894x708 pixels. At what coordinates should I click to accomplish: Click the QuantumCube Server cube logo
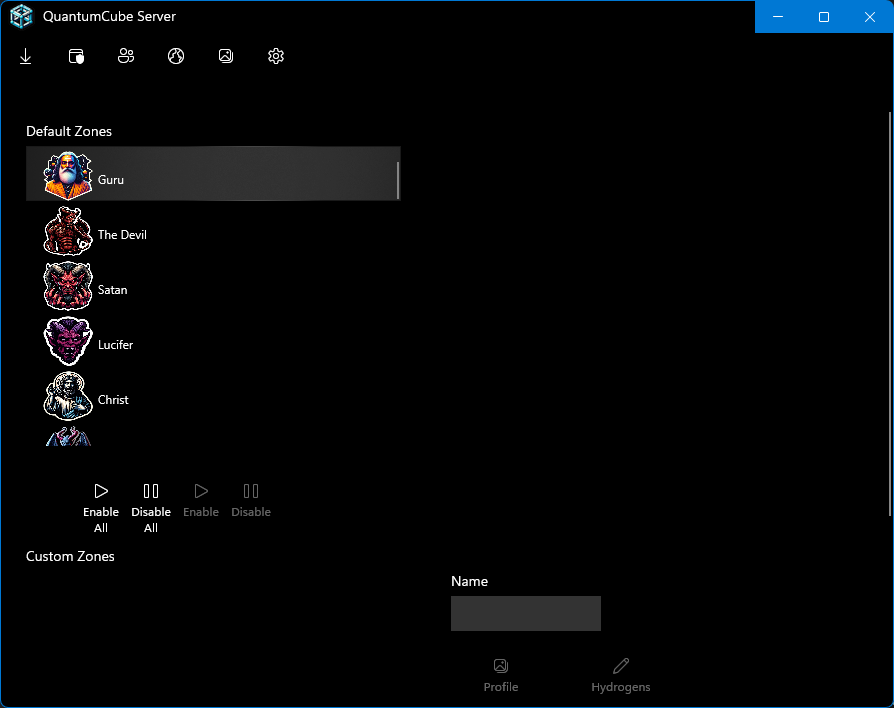(21, 17)
